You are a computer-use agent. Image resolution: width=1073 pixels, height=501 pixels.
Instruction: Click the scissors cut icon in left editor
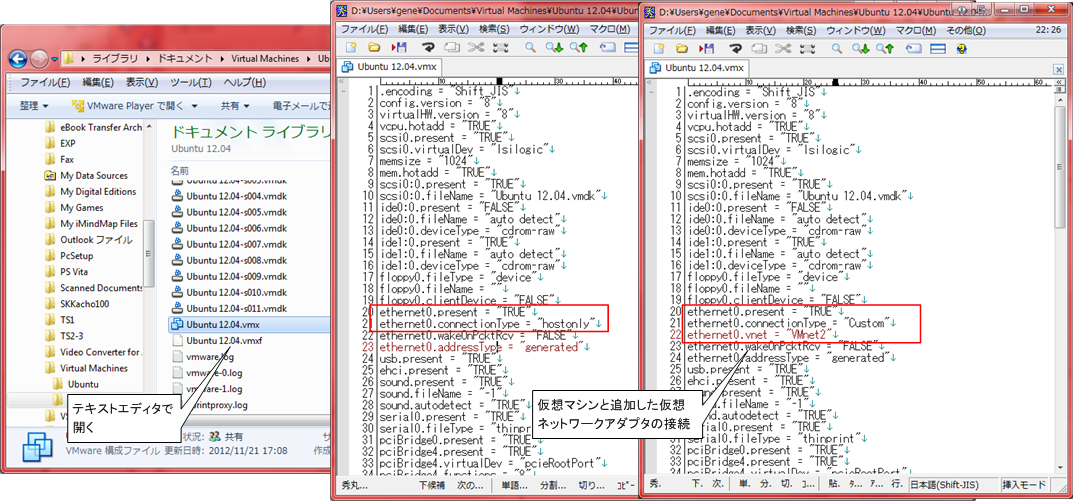point(476,47)
